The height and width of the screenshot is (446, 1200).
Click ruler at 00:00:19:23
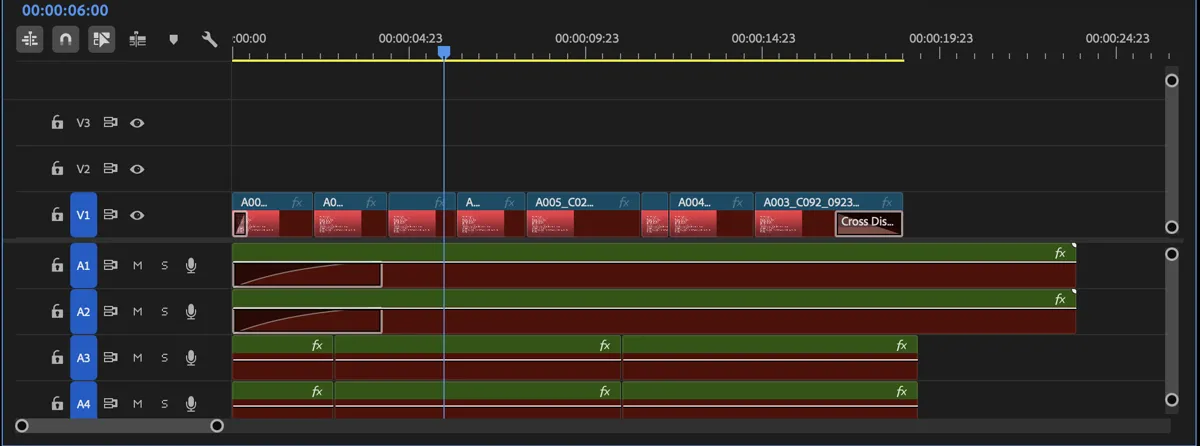[940, 38]
